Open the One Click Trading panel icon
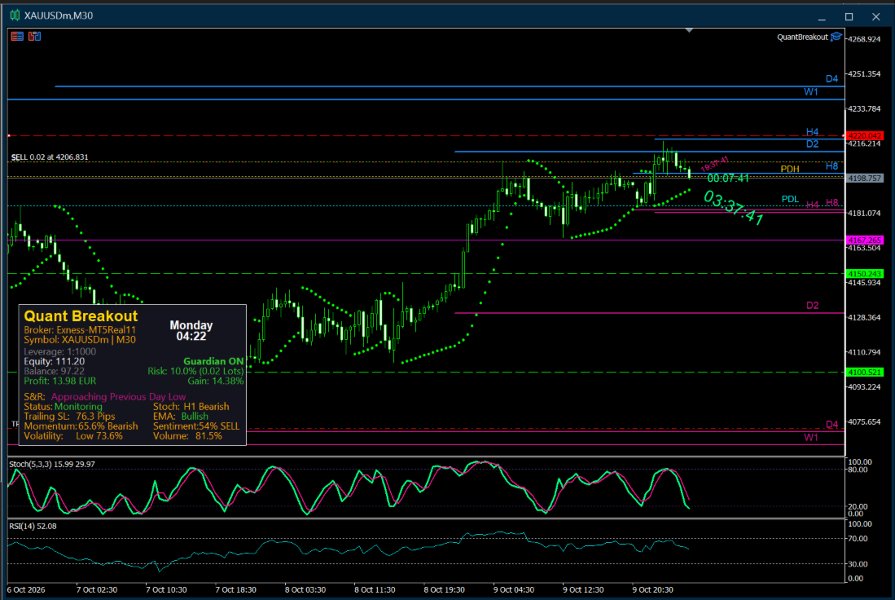This screenshot has width=895, height=600. tap(17, 37)
